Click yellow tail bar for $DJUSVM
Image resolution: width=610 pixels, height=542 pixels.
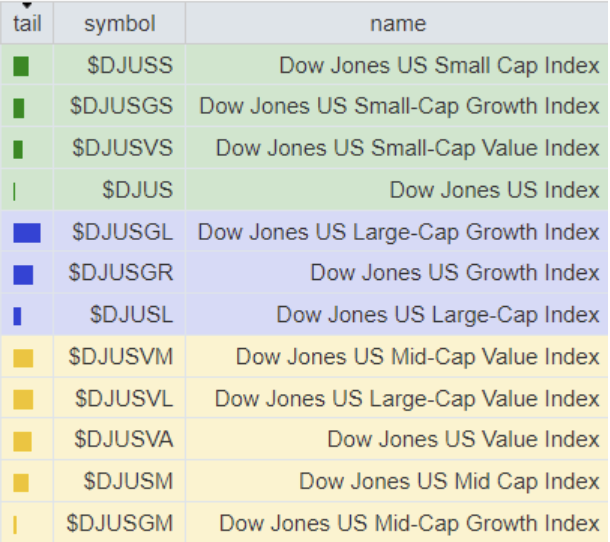tap(23, 358)
